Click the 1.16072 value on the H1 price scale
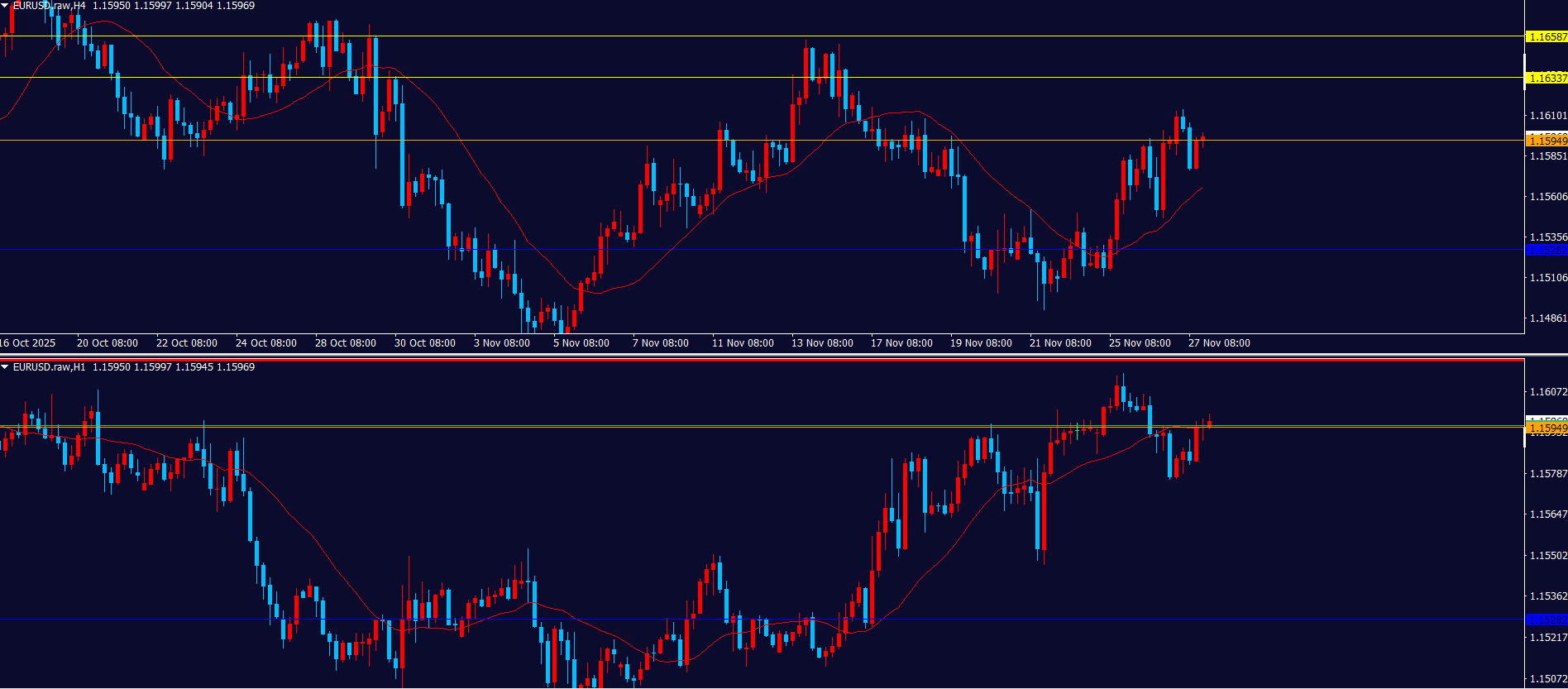This screenshot has height=689, width=1568. click(1548, 392)
